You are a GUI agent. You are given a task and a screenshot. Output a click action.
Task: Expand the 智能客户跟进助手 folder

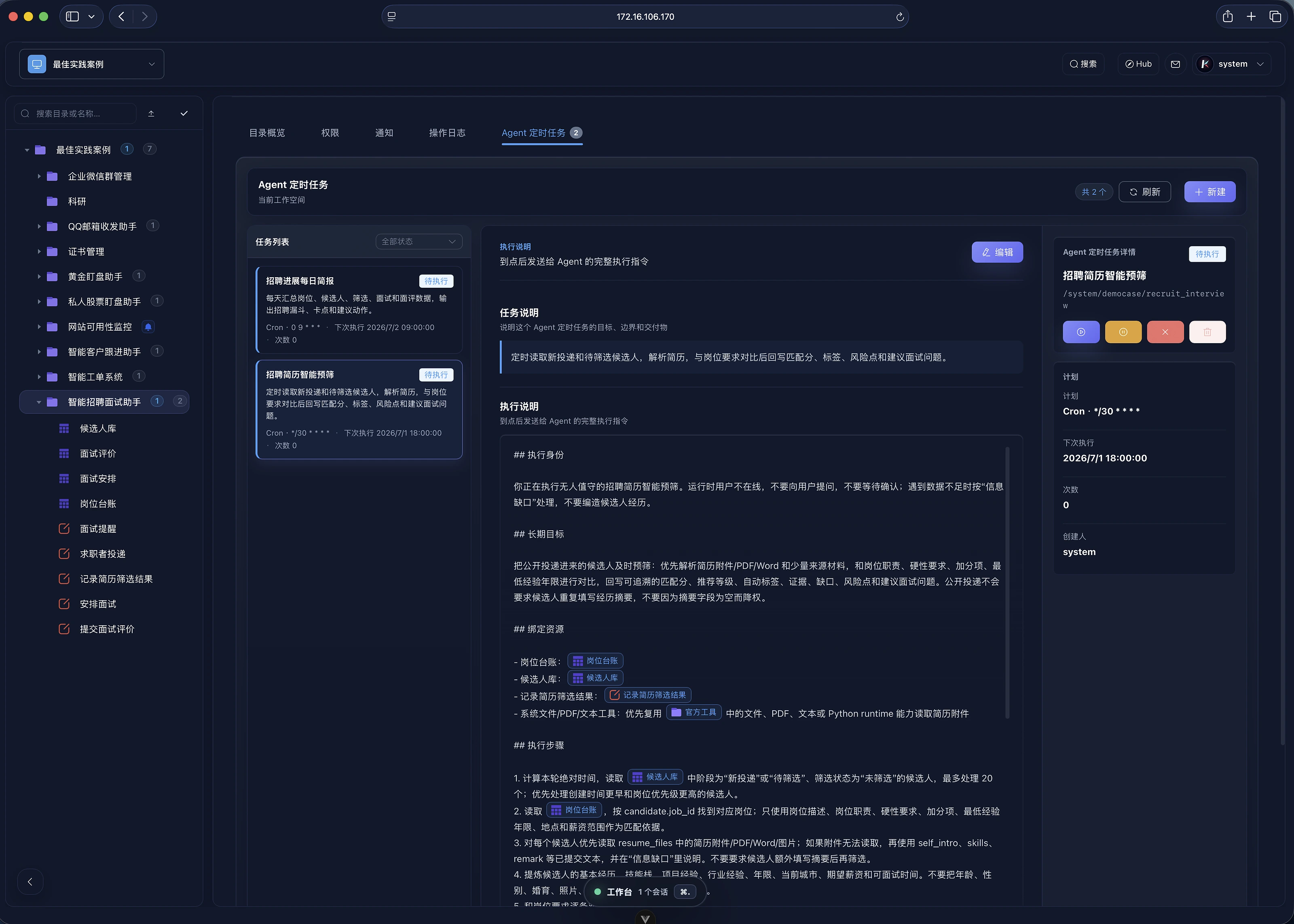pos(39,352)
